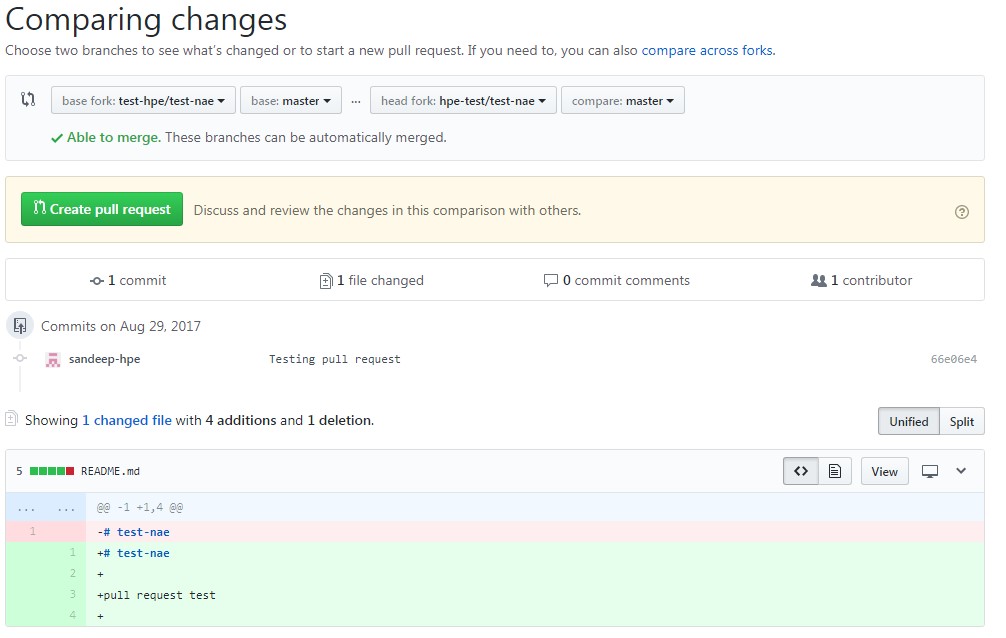This screenshot has height=638, width=1006.
Task: Click the diffstat colored blocks for README.md
Action: tap(52, 471)
